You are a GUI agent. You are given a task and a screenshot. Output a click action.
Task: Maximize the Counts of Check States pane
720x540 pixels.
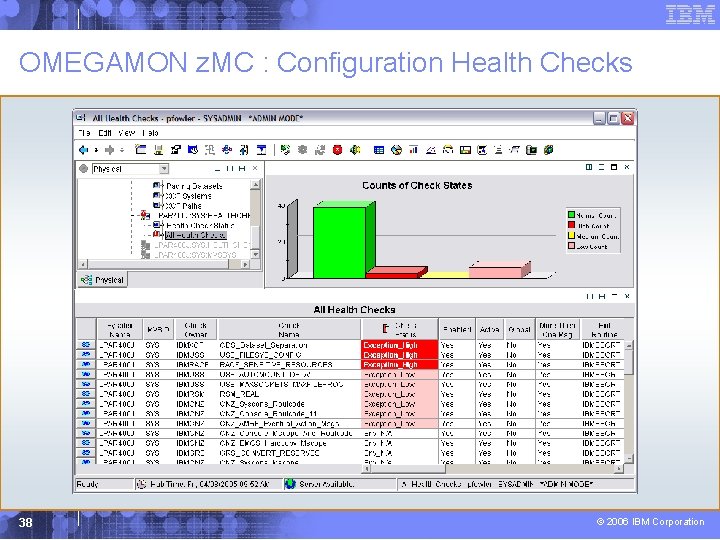(614, 167)
